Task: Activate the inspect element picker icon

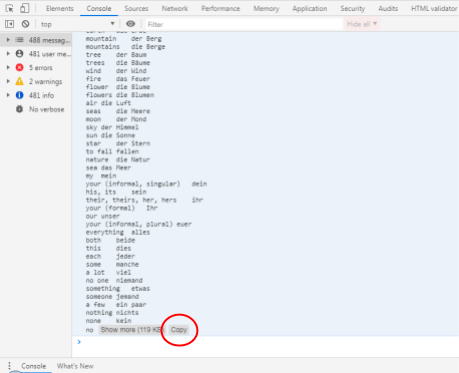Action: click(10, 8)
